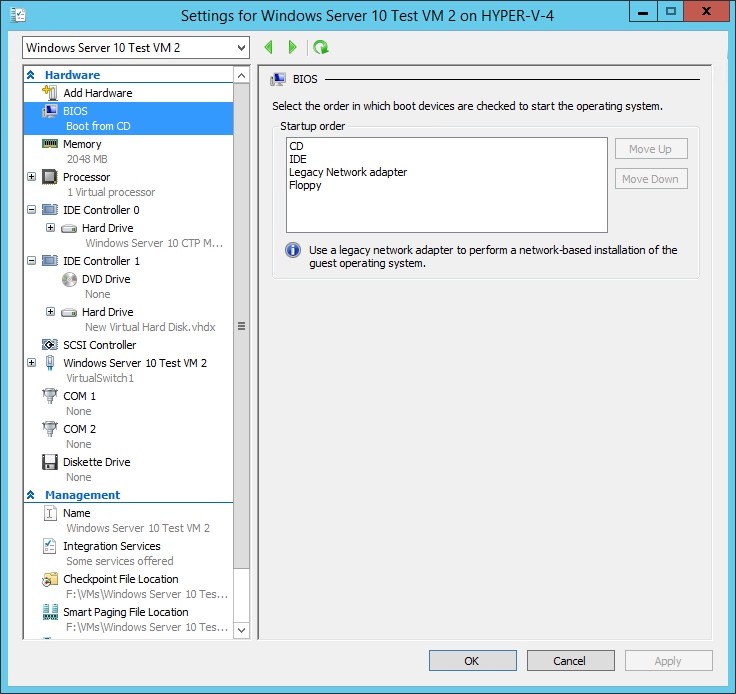Click the DVD Drive disc icon

pyautogui.click(x=69, y=279)
